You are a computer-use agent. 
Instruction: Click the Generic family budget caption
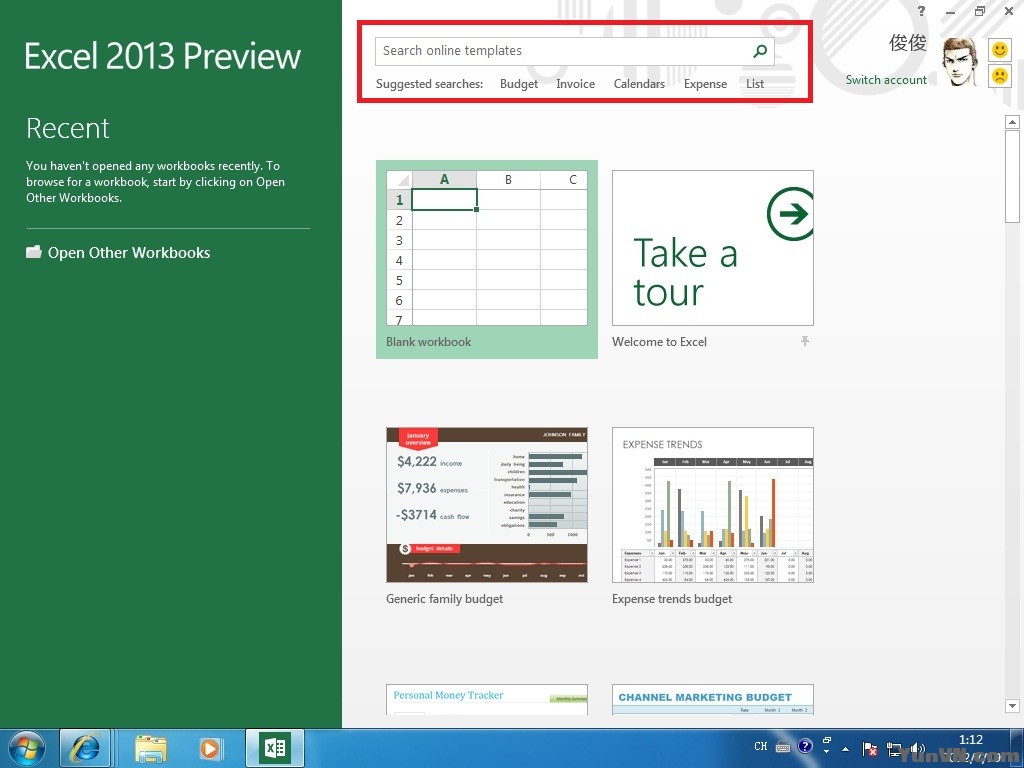click(444, 599)
